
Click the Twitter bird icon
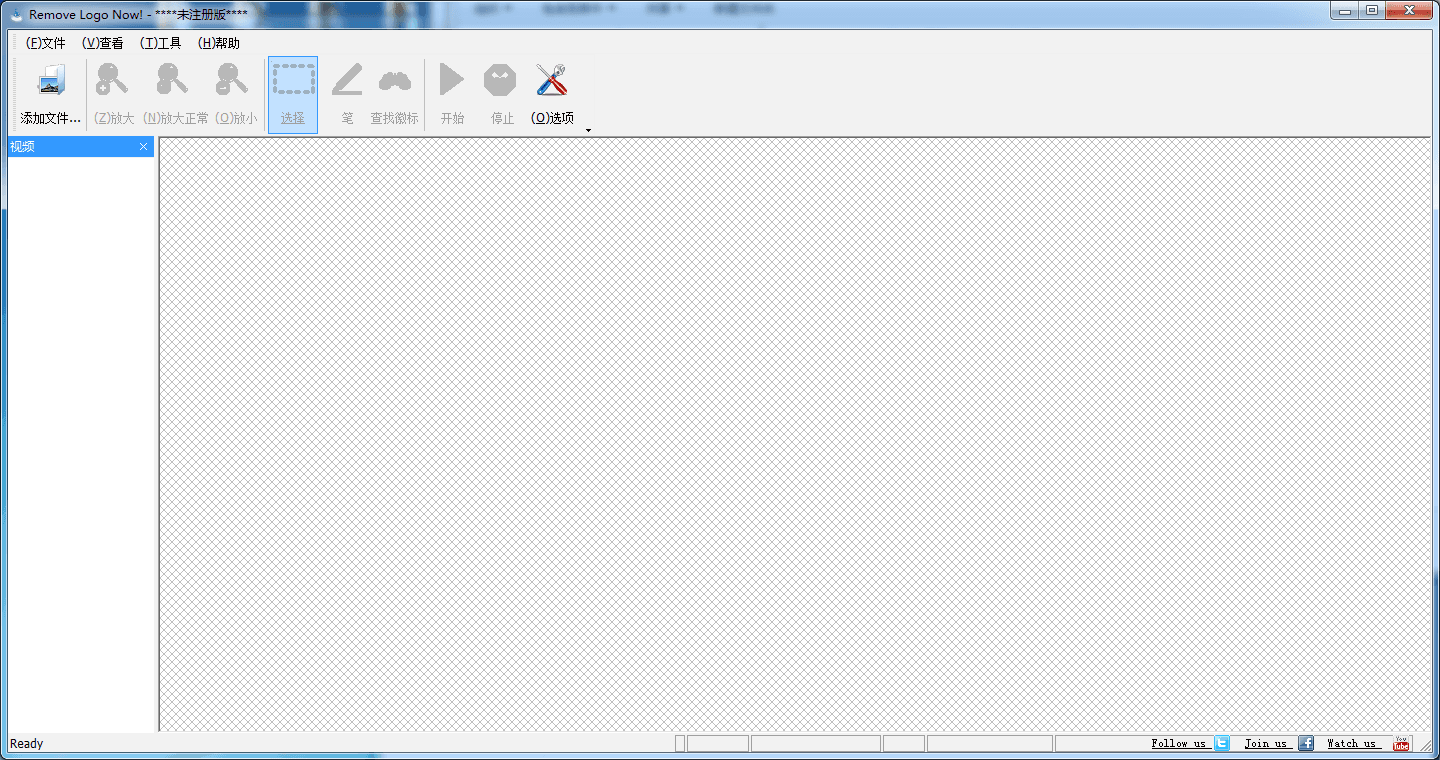click(x=1221, y=743)
